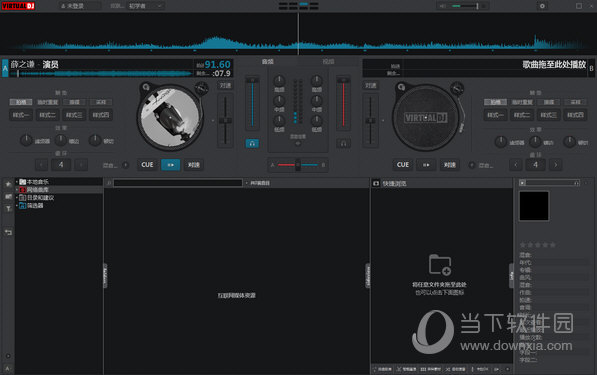This screenshot has width=597, height=375.
Task: Click left channel 高频 EQ knob
Action: click(279, 80)
